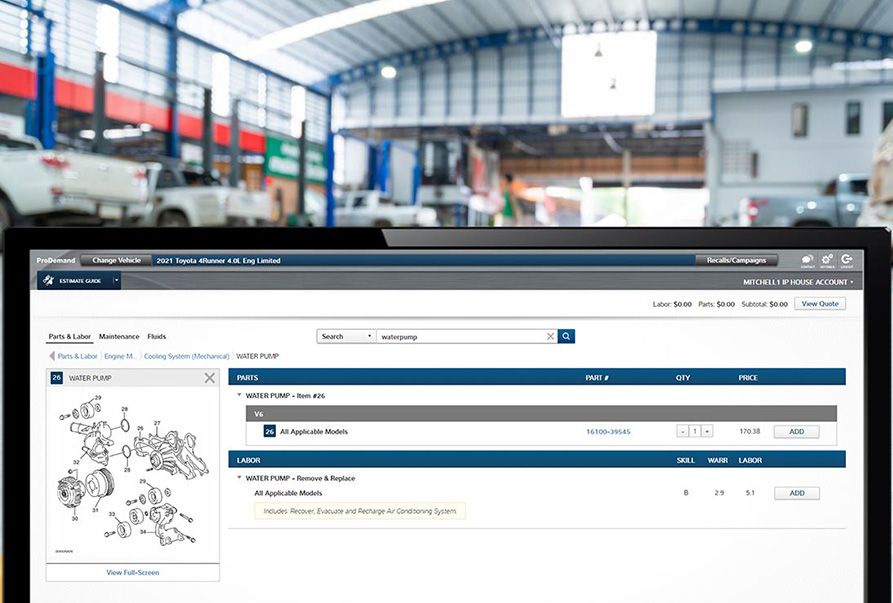The height and width of the screenshot is (603, 893).
Task: Switch to the Fluids tab
Action: [156, 336]
